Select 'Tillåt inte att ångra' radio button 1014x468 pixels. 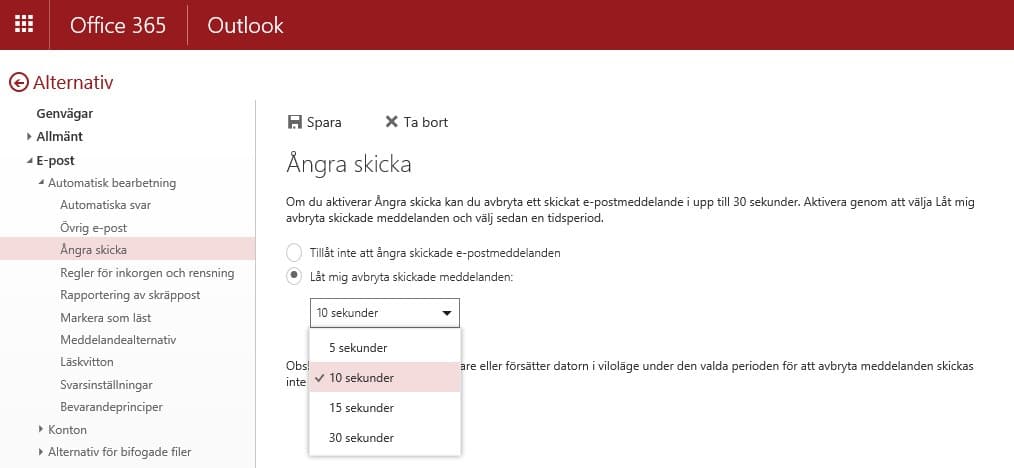pos(294,253)
